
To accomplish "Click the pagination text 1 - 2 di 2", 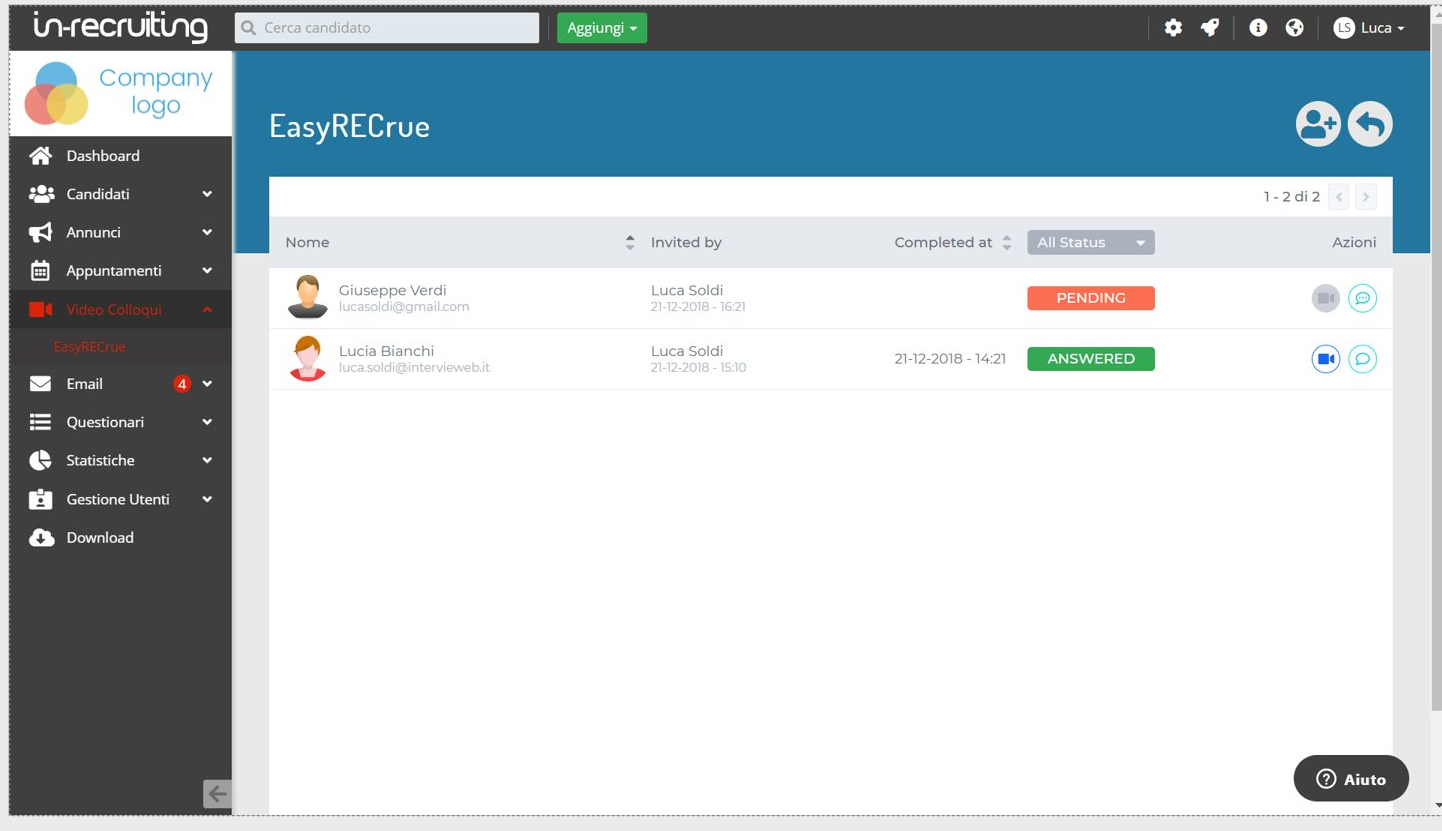I will click(x=1291, y=197).
